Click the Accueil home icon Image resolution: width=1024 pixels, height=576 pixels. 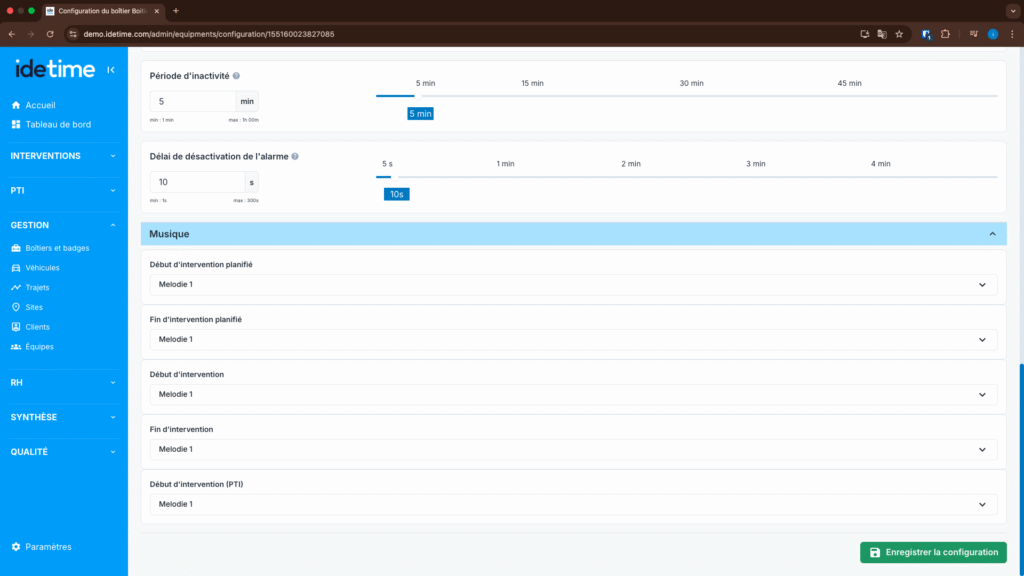click(x=16, y=105)
